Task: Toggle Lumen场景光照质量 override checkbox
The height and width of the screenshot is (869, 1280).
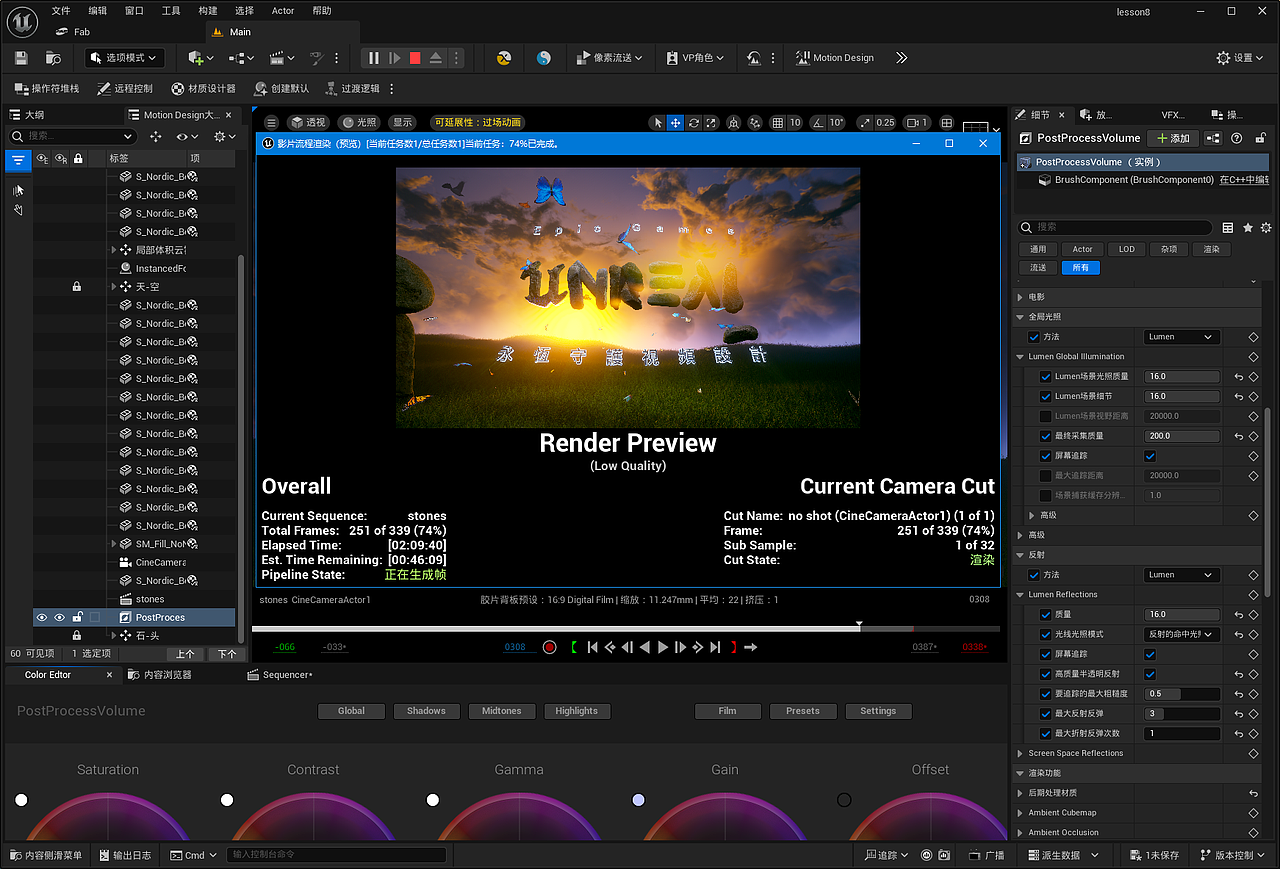Action: tap(1046, 377)
